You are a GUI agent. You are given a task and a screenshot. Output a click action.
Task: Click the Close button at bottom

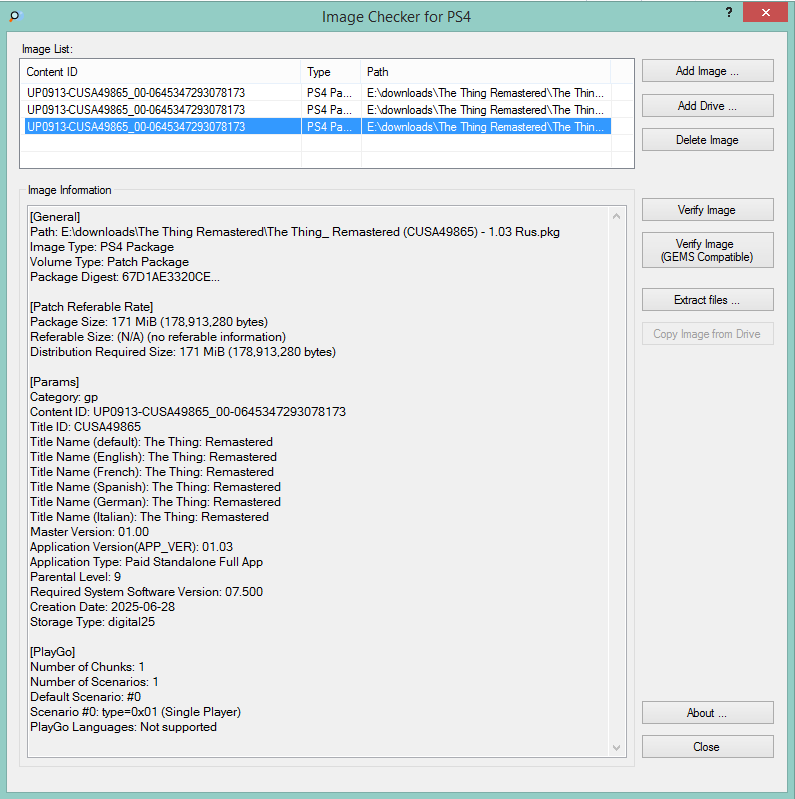pyautogui.click(x=707, y=747)
